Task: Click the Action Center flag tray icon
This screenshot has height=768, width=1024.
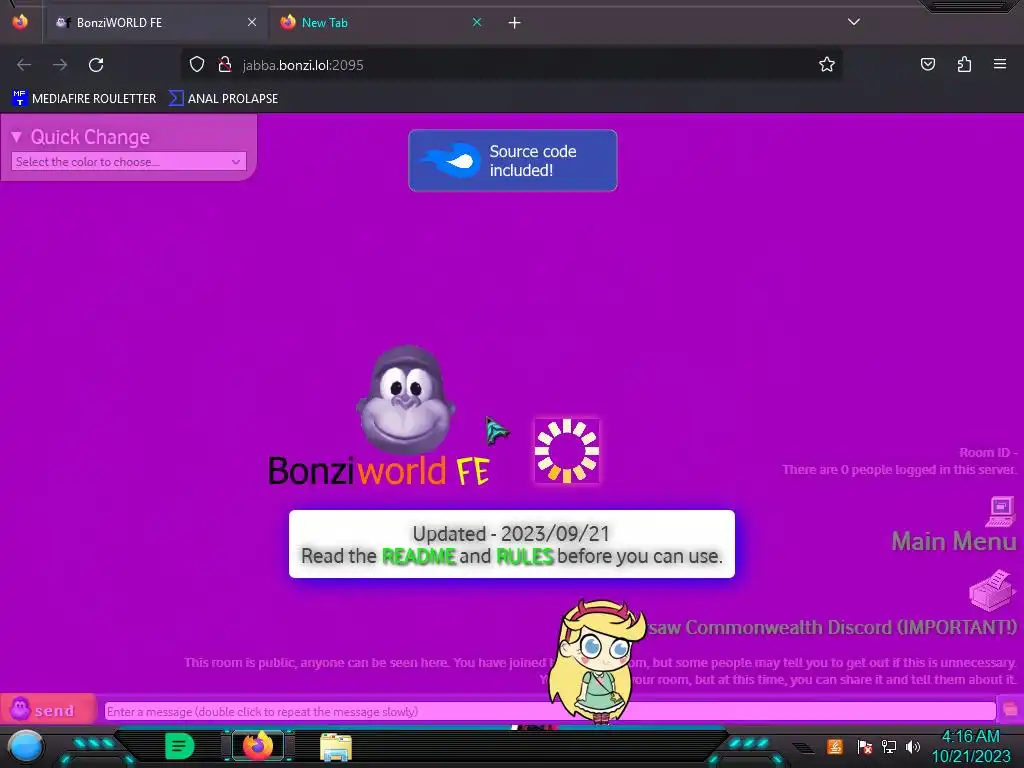Action: point(864,746)
